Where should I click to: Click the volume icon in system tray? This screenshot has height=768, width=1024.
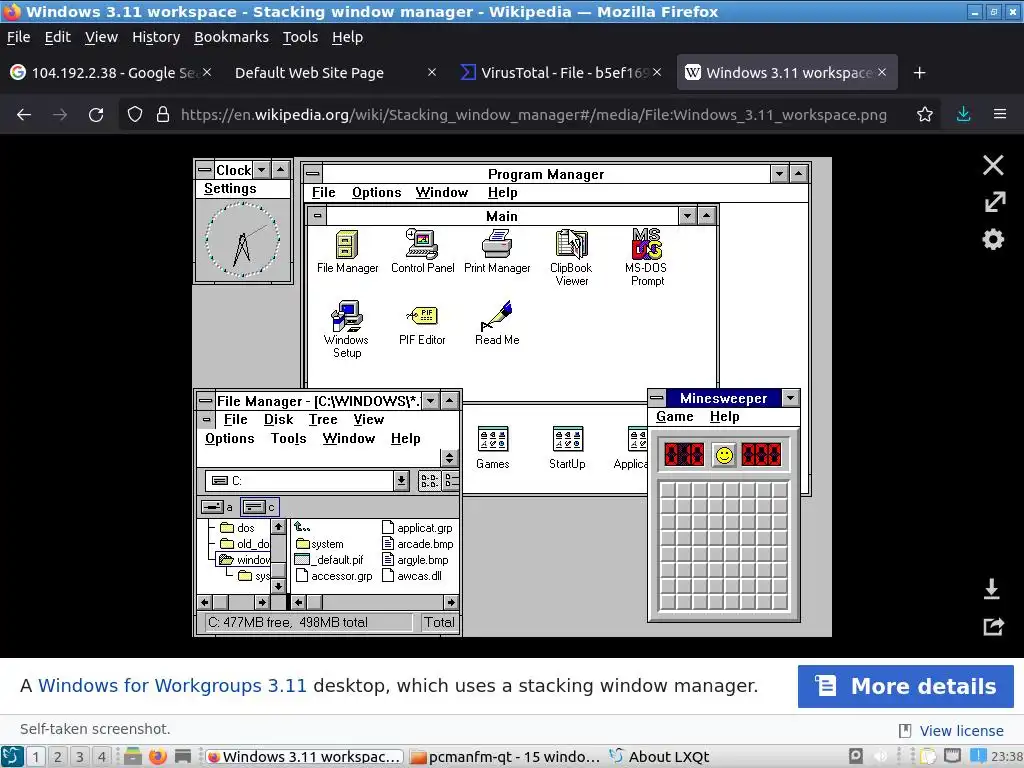point(880,756)
